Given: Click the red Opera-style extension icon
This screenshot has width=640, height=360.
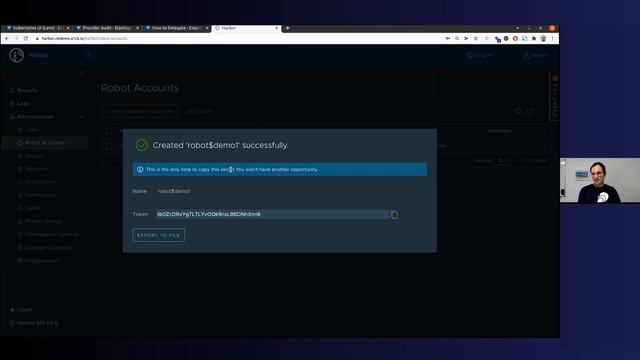Looking at the screenshot, I should 515,38.
